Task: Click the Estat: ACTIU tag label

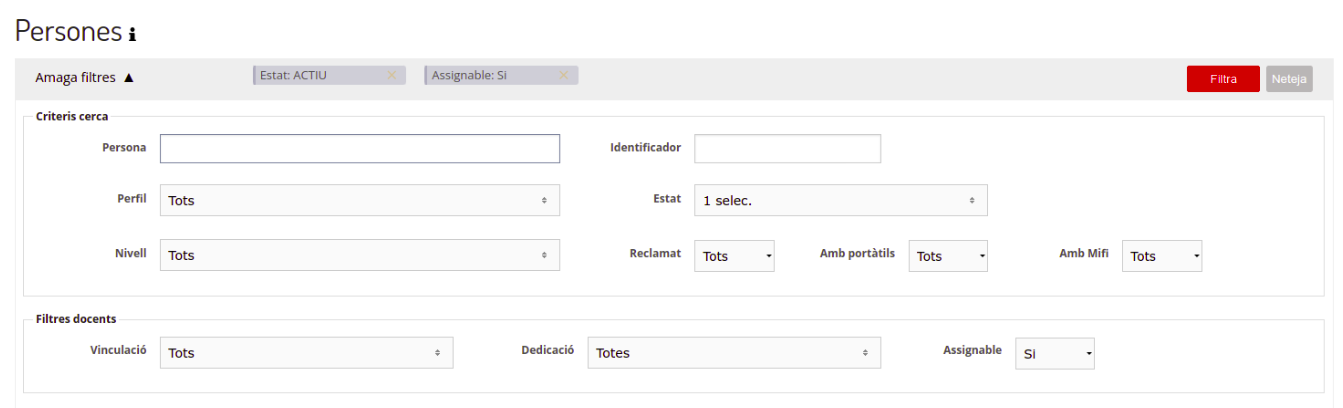Action: pyautogui.click(x=295, y=75)
